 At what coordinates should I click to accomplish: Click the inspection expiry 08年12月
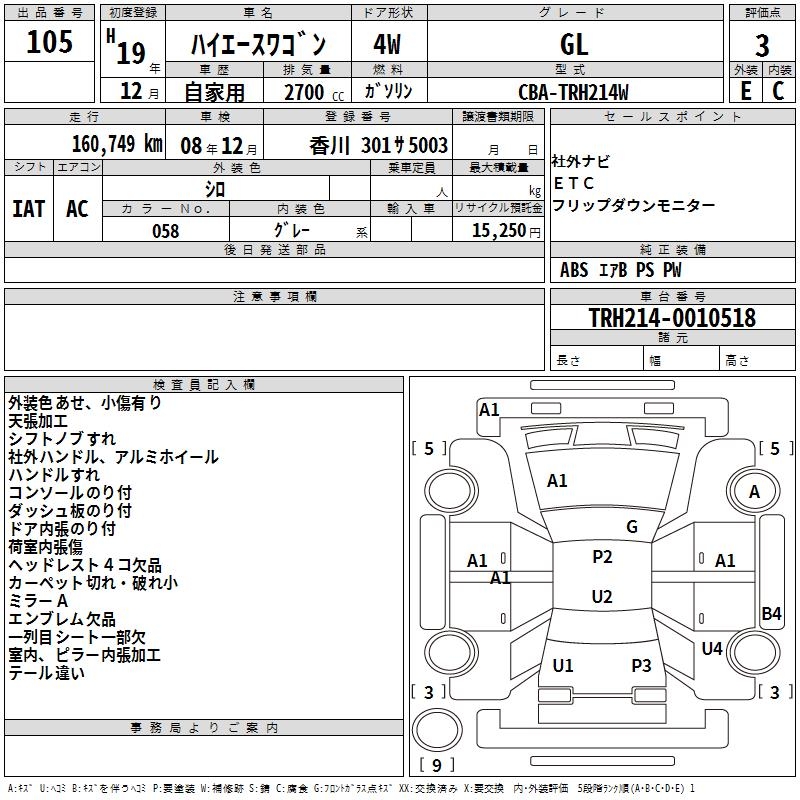coord(219,146)
